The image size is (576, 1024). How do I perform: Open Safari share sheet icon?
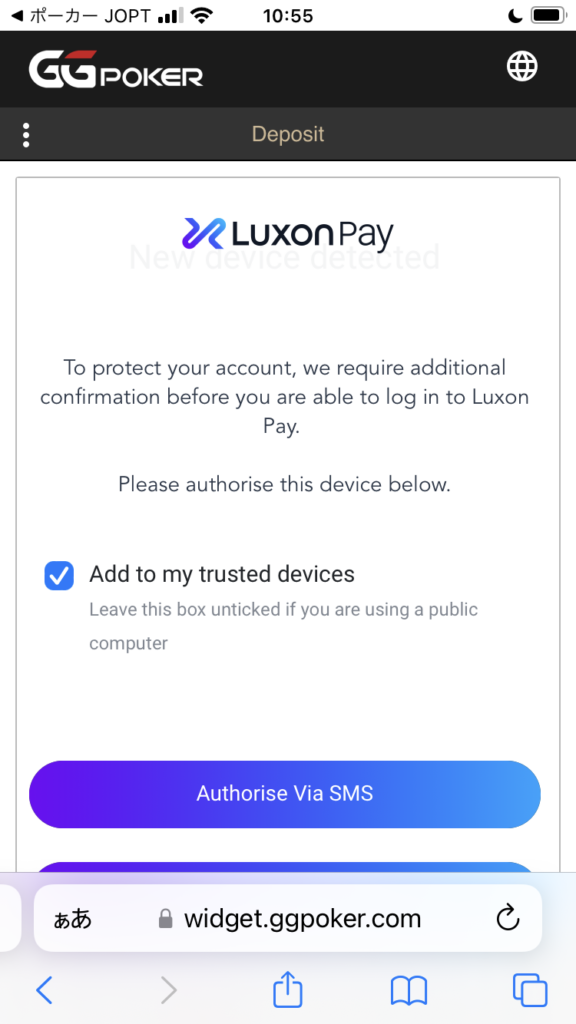click(287, 989)
